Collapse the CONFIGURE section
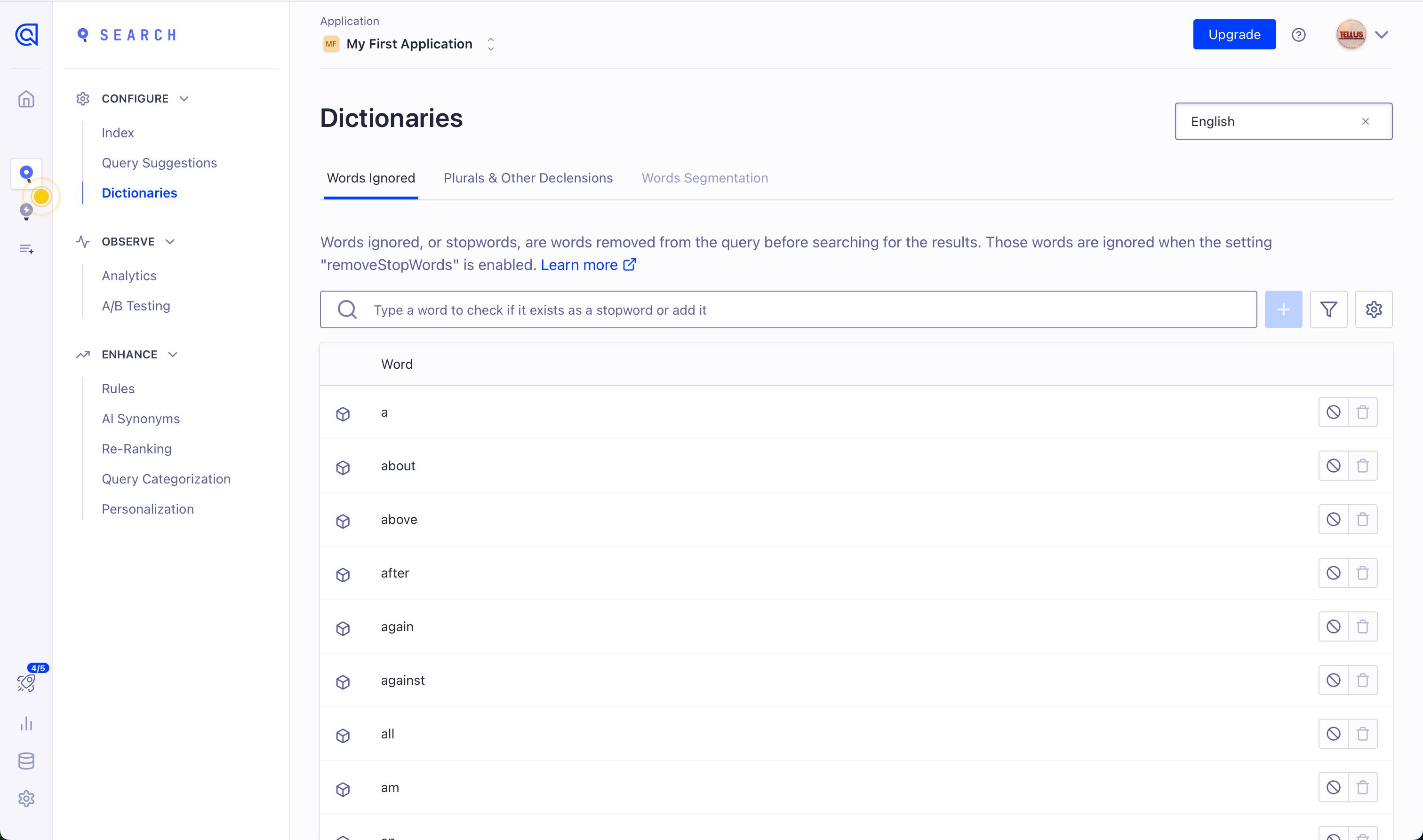The height and width of the screenshot is (840, 1423). pyautogui.click(x=184, y=98)
